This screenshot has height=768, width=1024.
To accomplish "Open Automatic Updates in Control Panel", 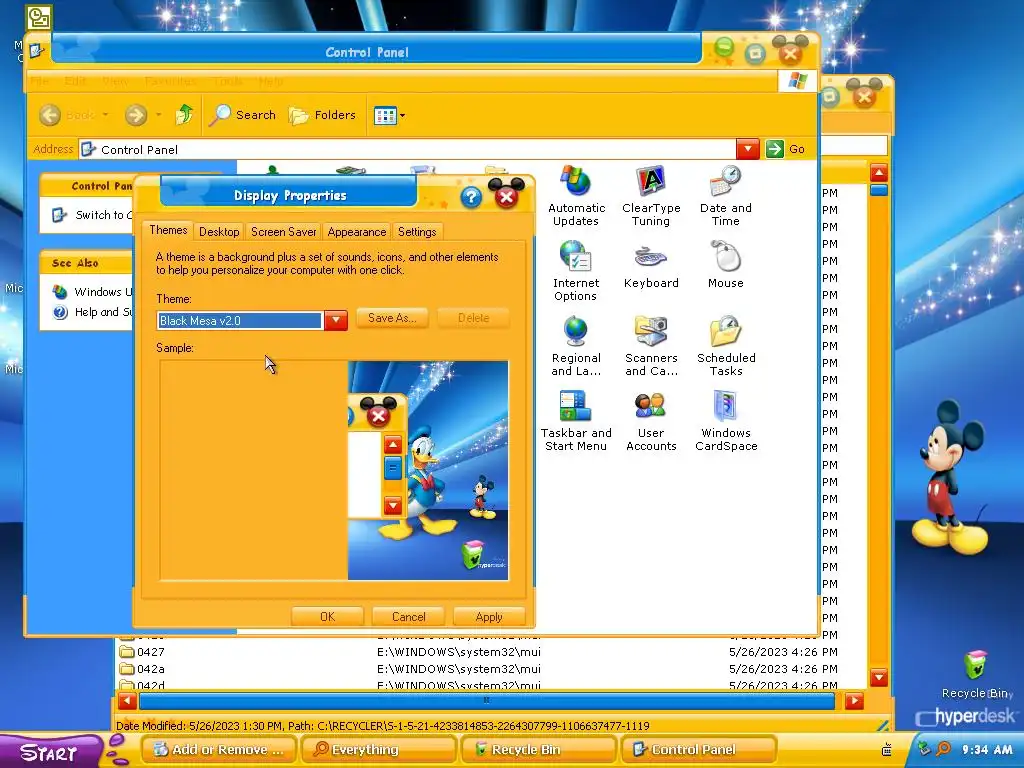I will click(576, 195).
